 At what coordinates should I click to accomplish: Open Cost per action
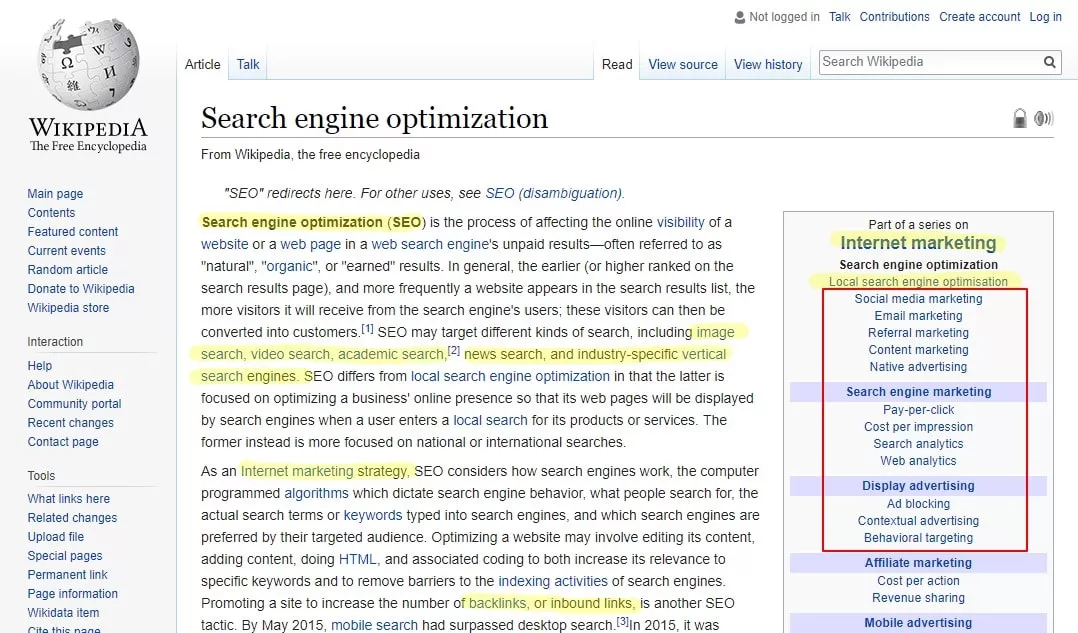coord(918,581)
